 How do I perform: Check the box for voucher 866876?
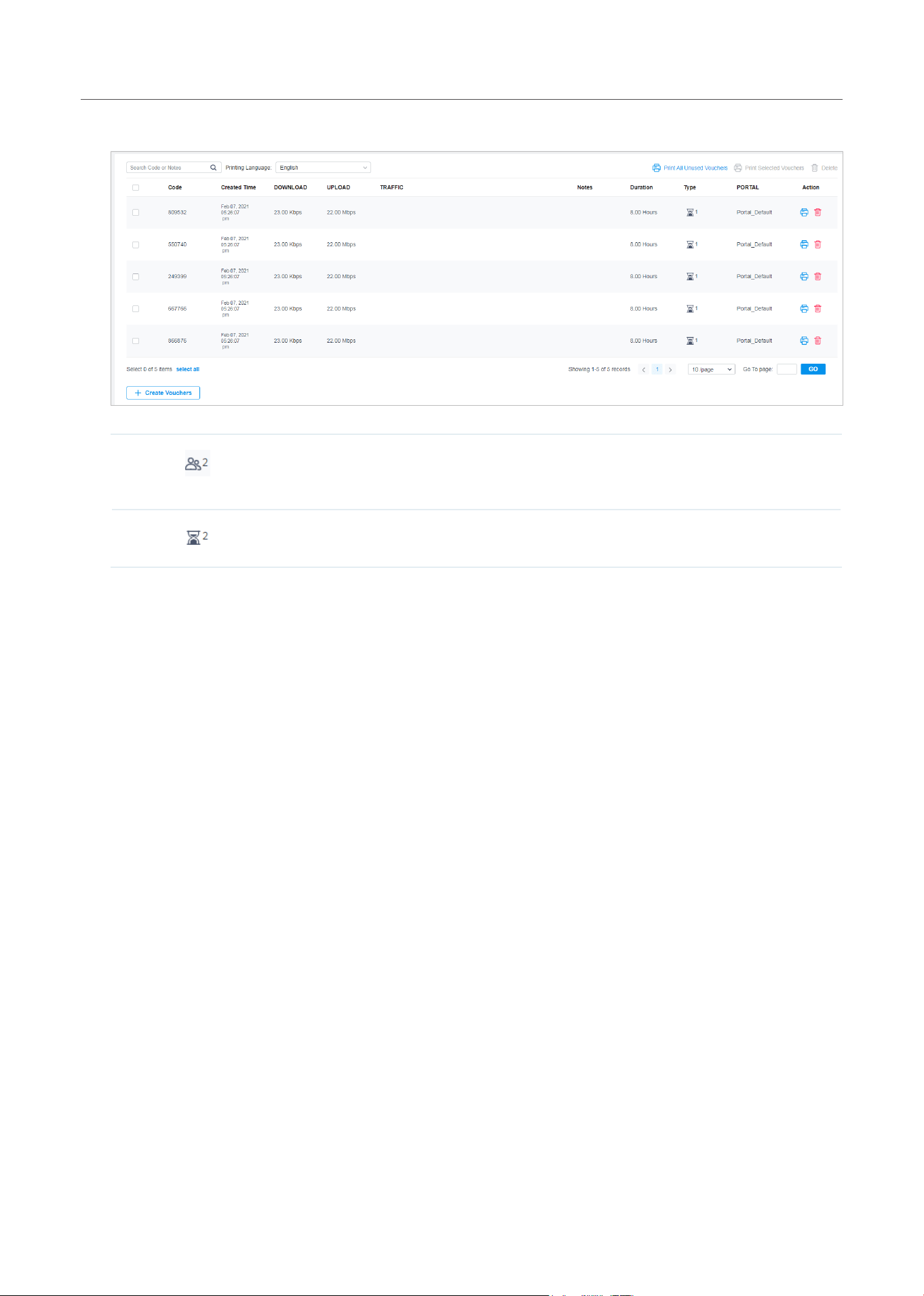[x=136, y=341]
